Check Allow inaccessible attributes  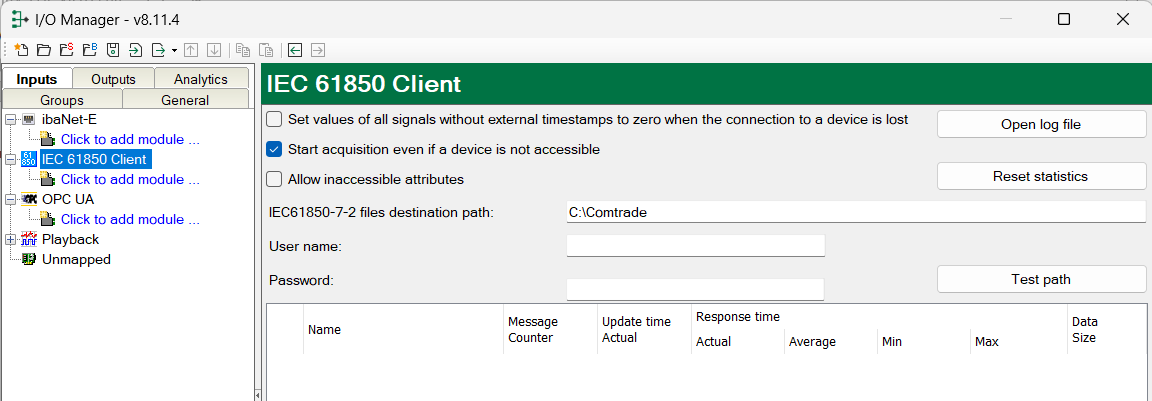click(274, 180)
